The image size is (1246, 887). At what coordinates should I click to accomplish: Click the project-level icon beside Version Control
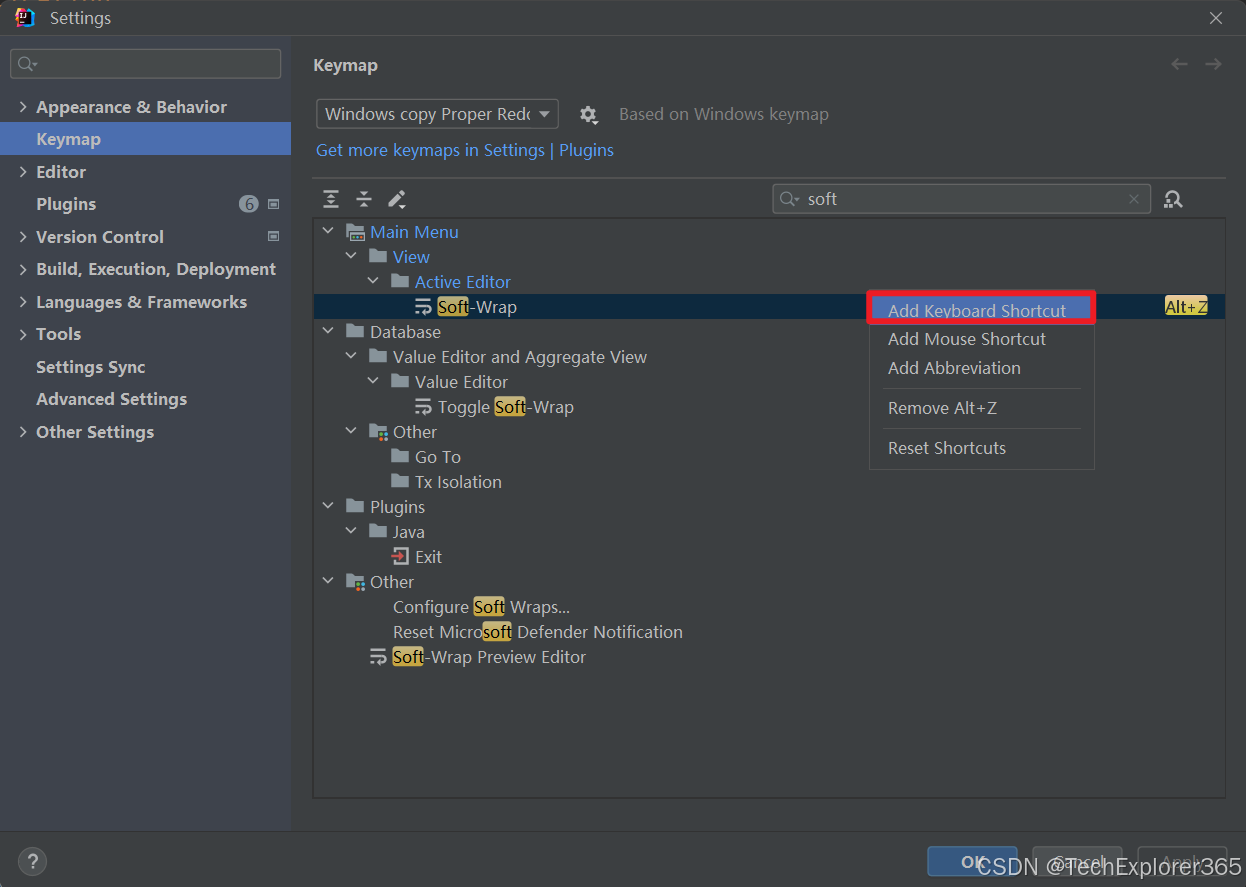273,237
